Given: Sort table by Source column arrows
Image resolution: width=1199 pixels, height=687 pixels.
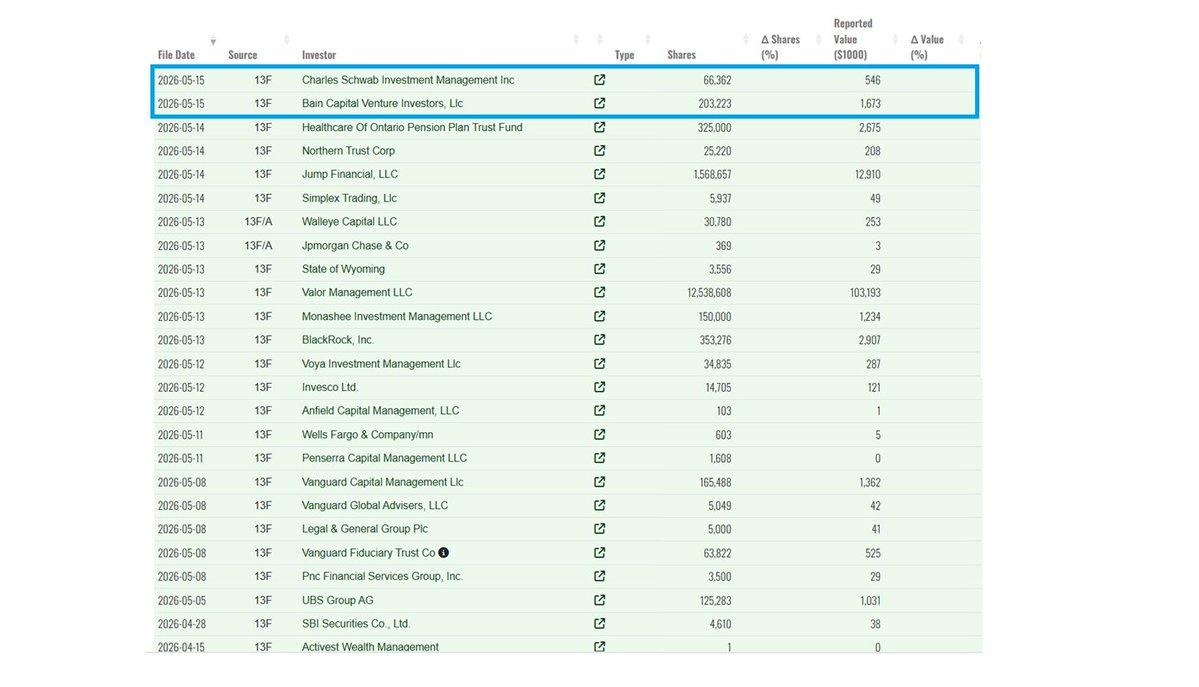Looking at the screenshot, I should [x=287, y=39].
